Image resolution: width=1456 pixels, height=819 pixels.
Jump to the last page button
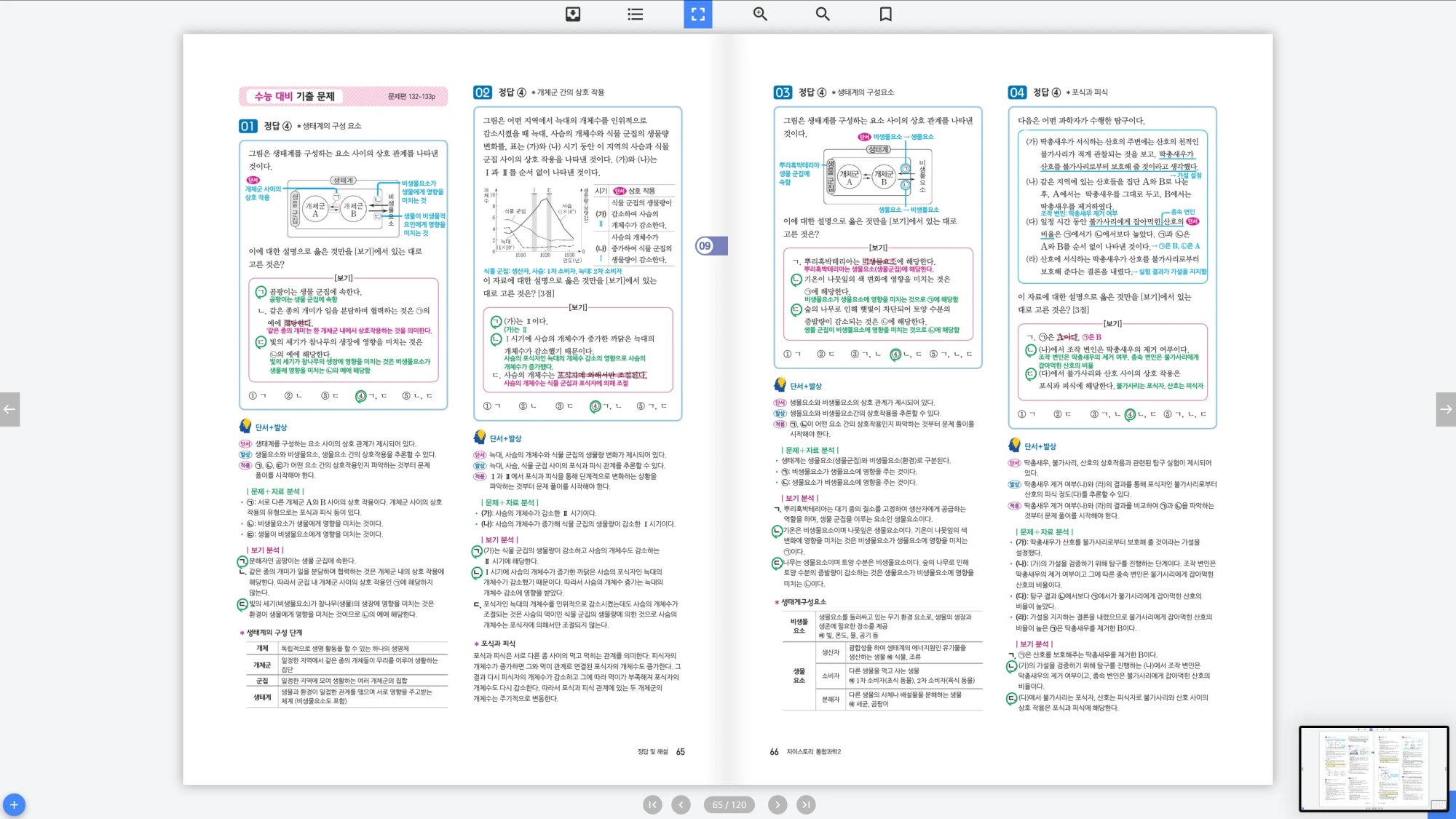click(x=805, y=804)
